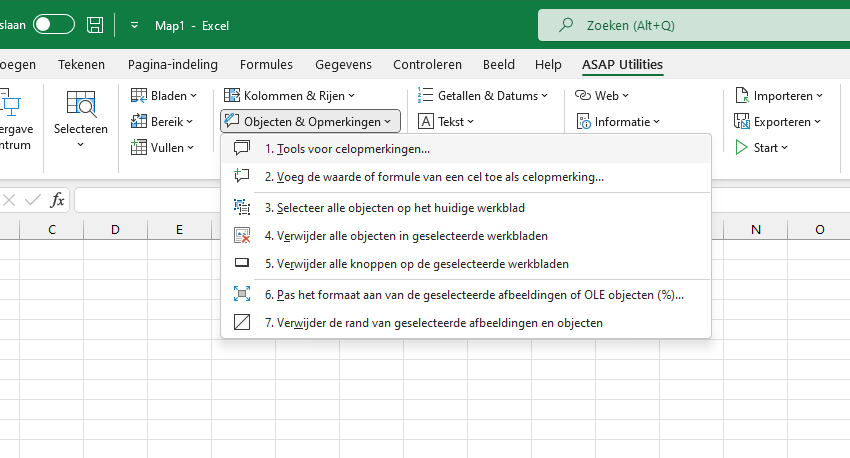850x458 pixels.
Task: Click the formula bar cancel X icon
Action: click(x=9, y=201)
